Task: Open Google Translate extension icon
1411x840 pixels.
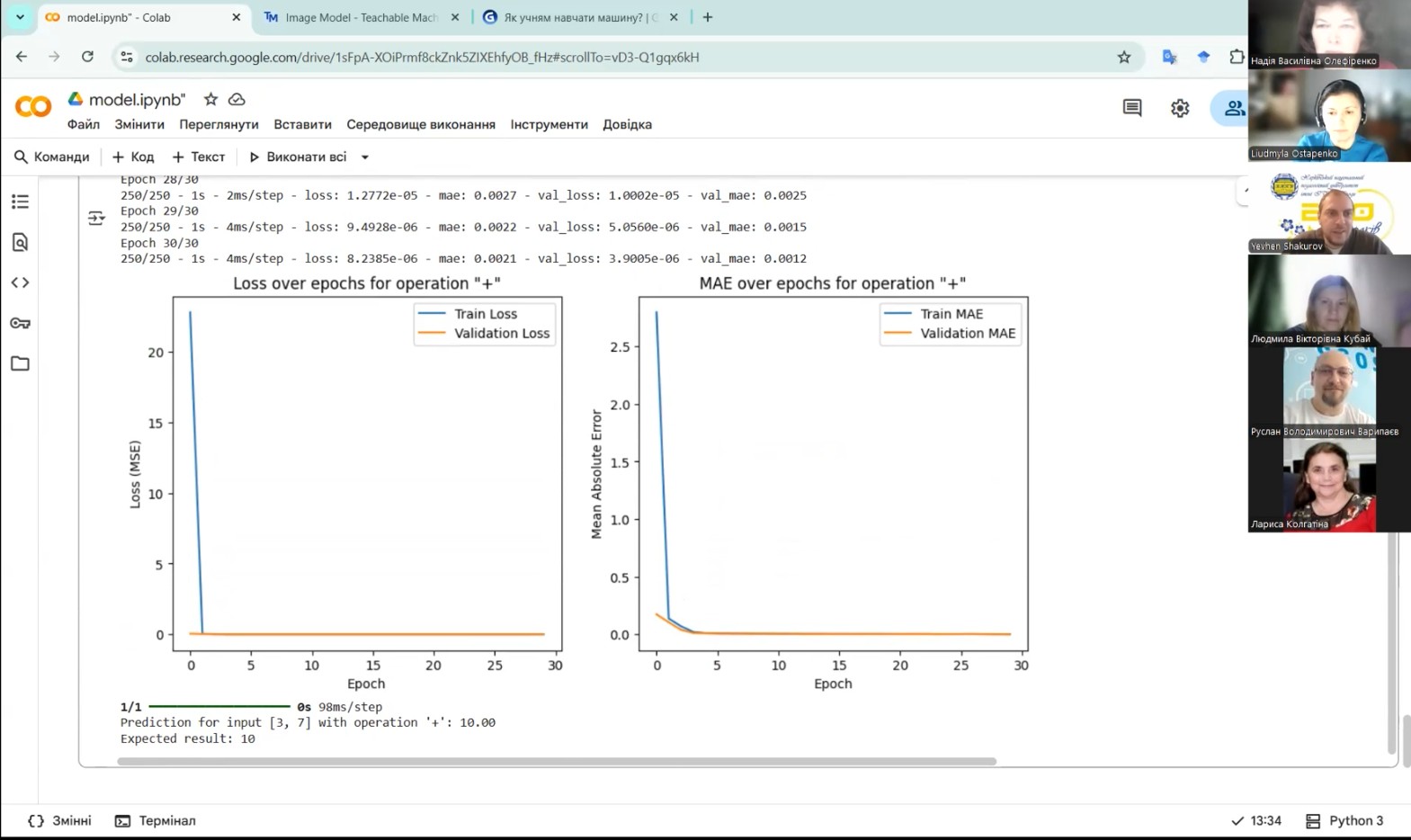Action: 1169,57
